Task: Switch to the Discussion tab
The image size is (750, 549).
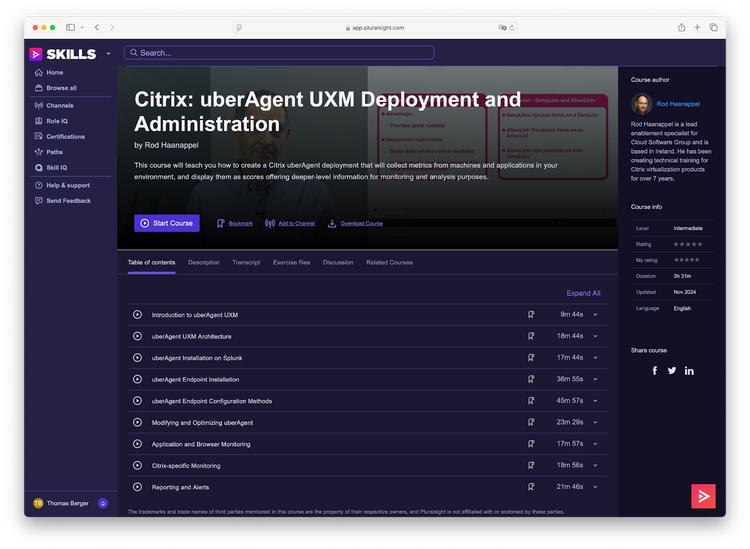Action: 338,263
